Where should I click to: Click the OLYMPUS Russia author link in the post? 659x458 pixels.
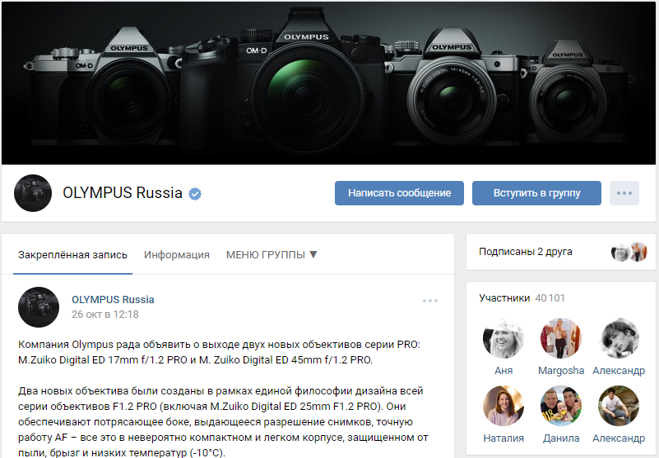pos(113,300)
